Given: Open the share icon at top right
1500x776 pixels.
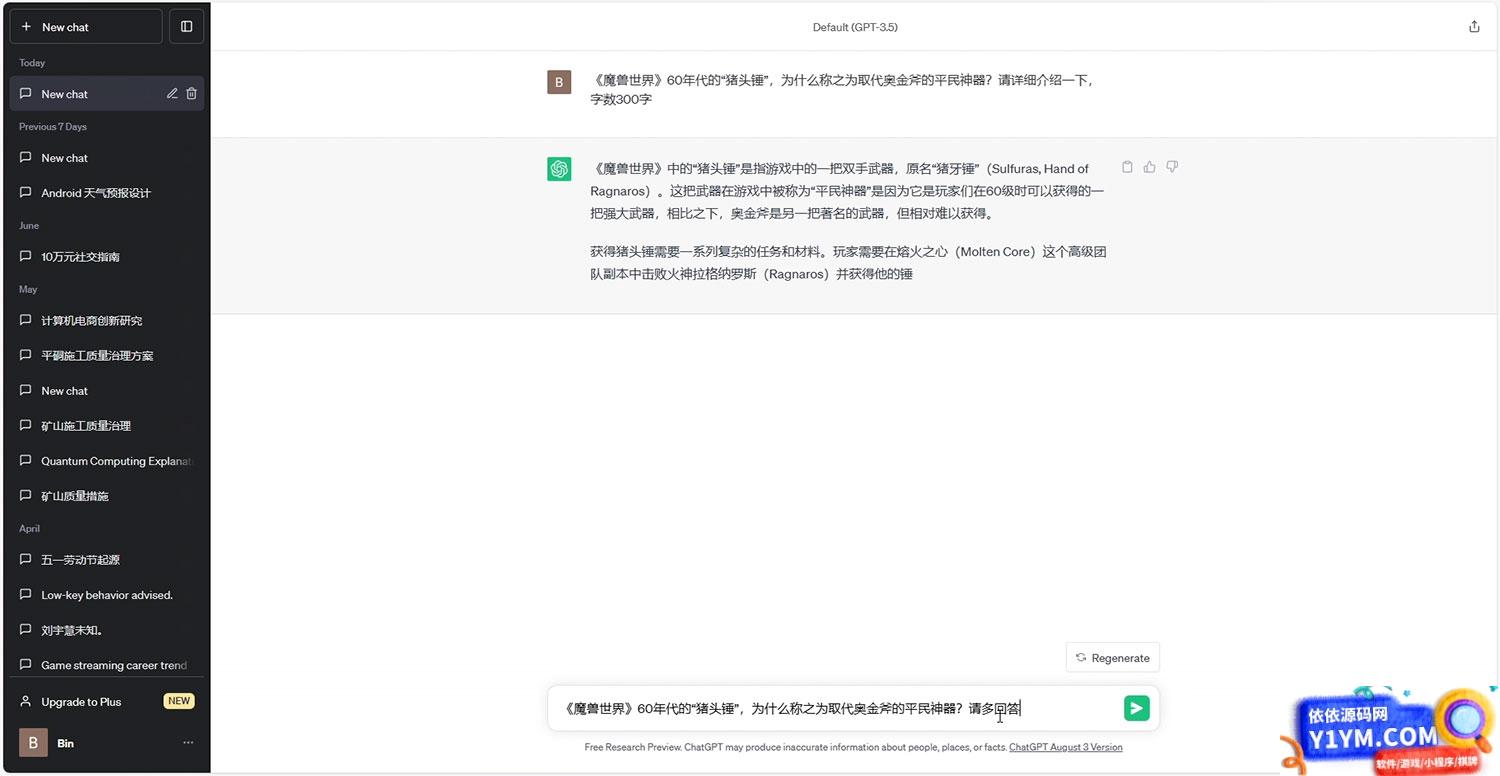Looking at the screenshot, I should [x=1474, y=27].
